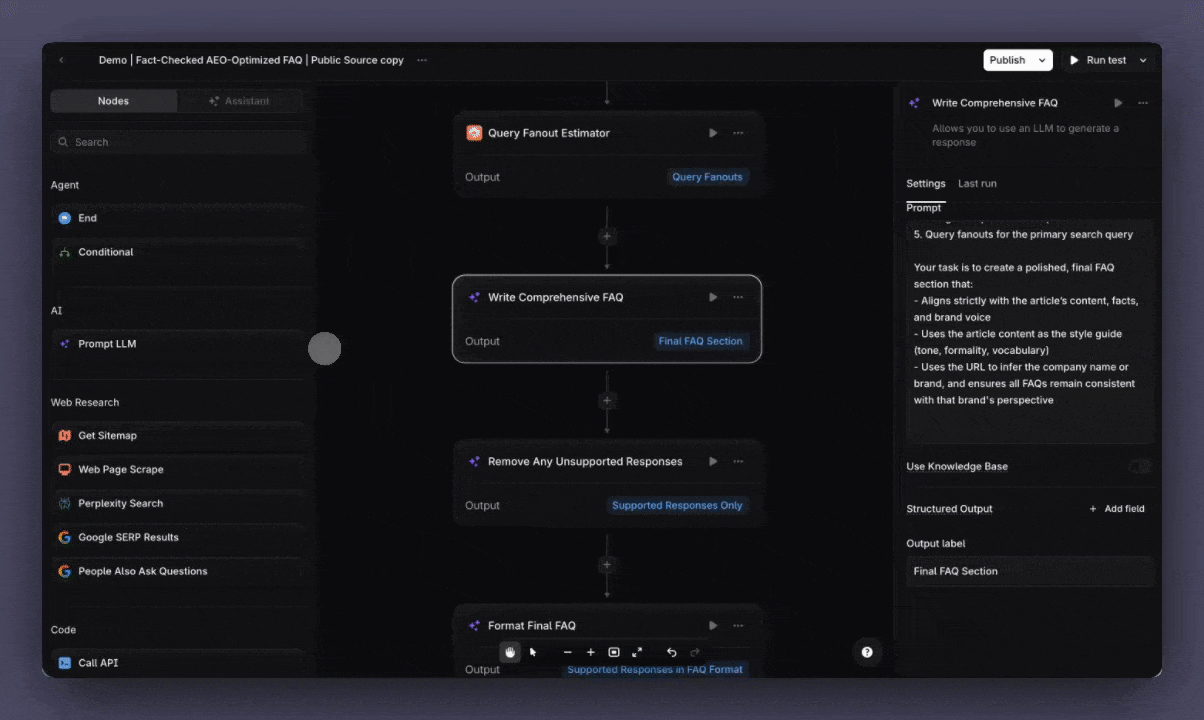Open the Last run tab
This screenshot has width=1204, height=720.
pos(977,184)
